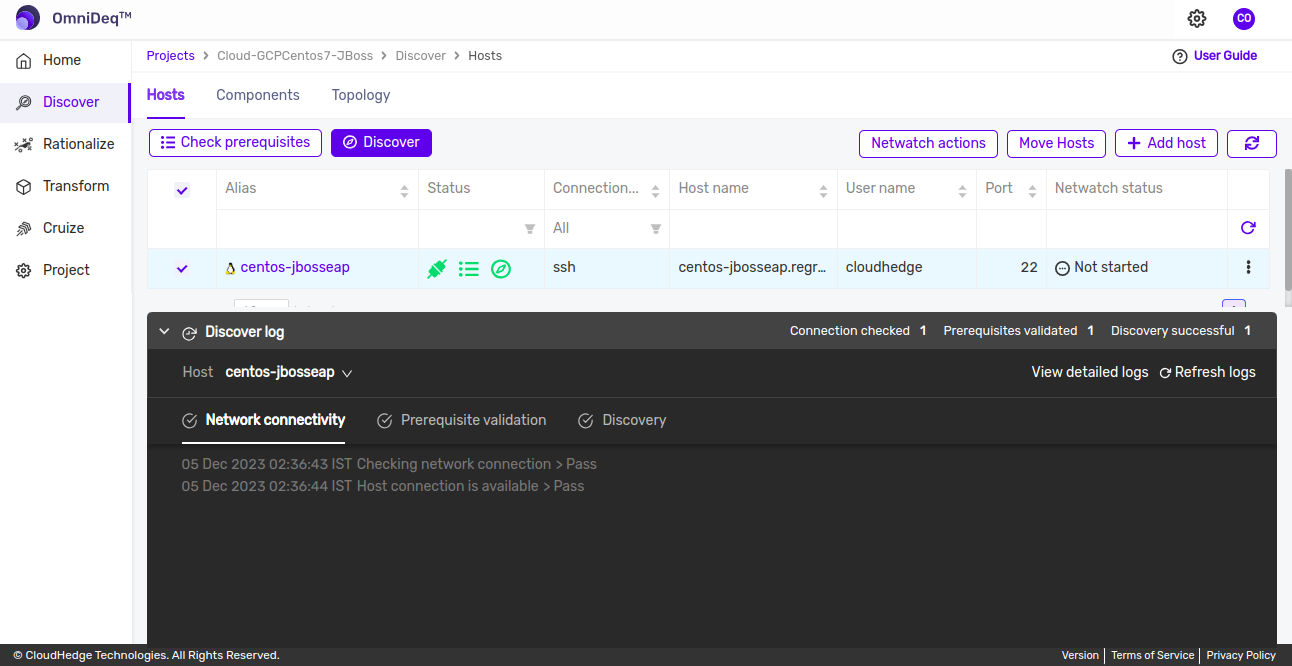
Task: Open the Terms of Service link
Action: [x=1152, y=655]
